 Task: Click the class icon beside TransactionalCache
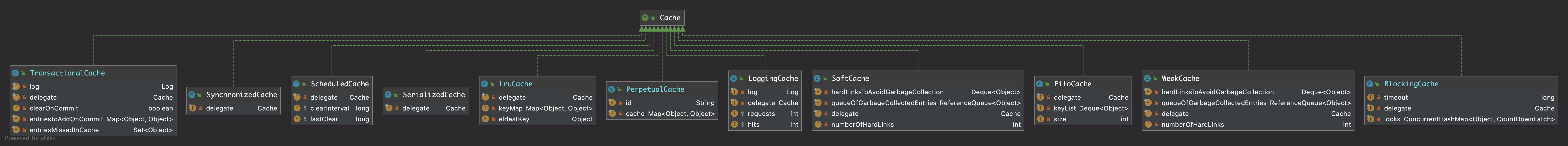point(15,73)
